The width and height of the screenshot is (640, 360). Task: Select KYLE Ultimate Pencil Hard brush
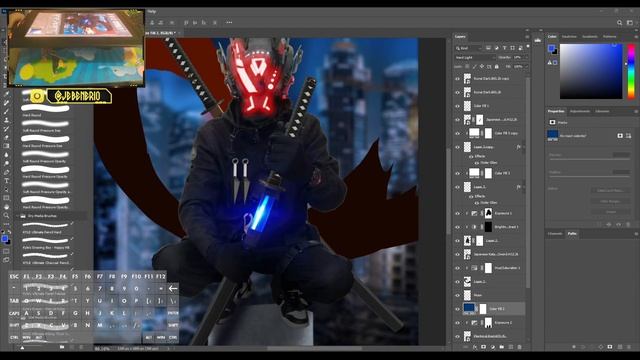(x=46, y=227)
